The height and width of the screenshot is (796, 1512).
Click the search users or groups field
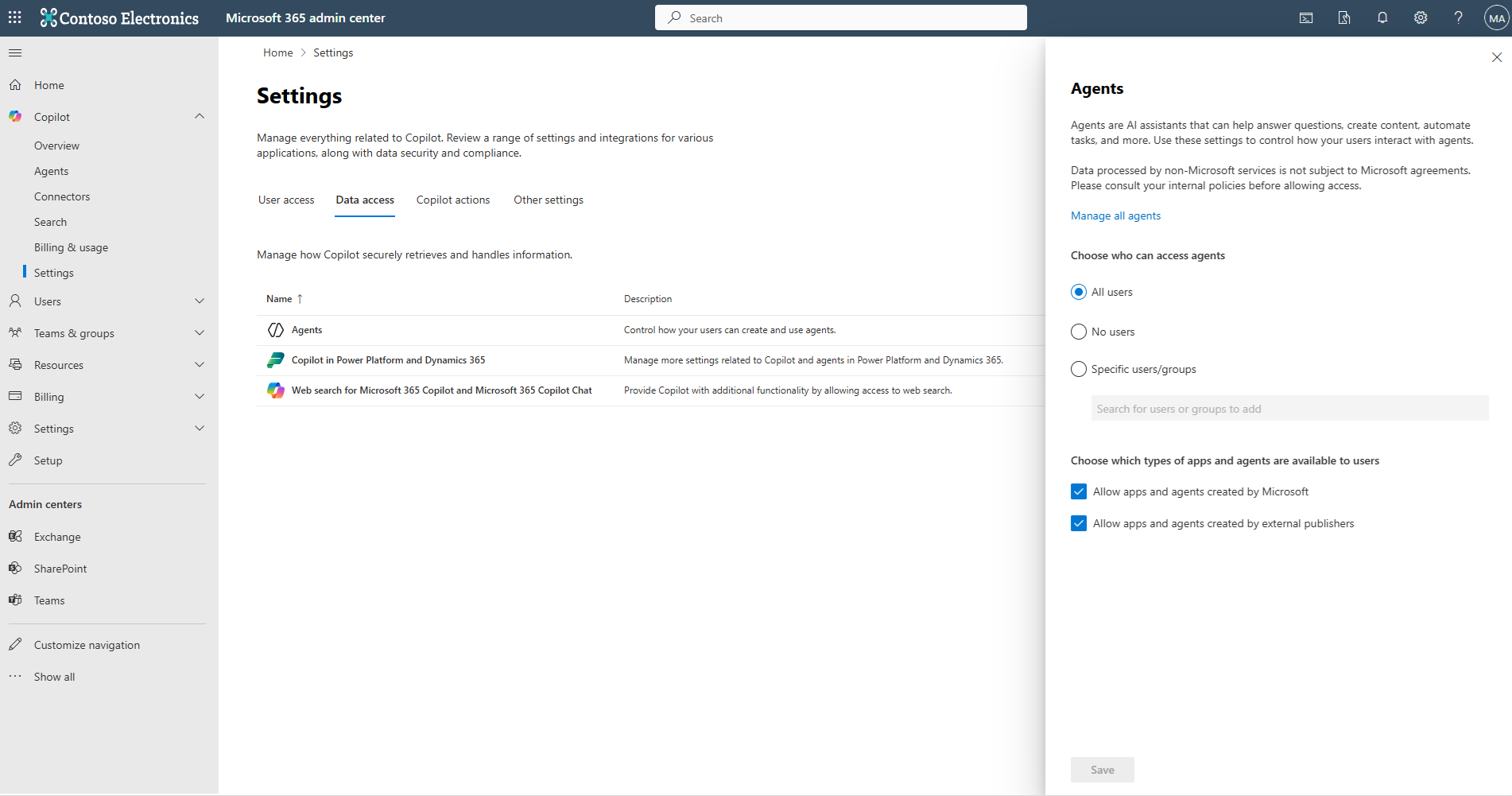(1289, 408)
